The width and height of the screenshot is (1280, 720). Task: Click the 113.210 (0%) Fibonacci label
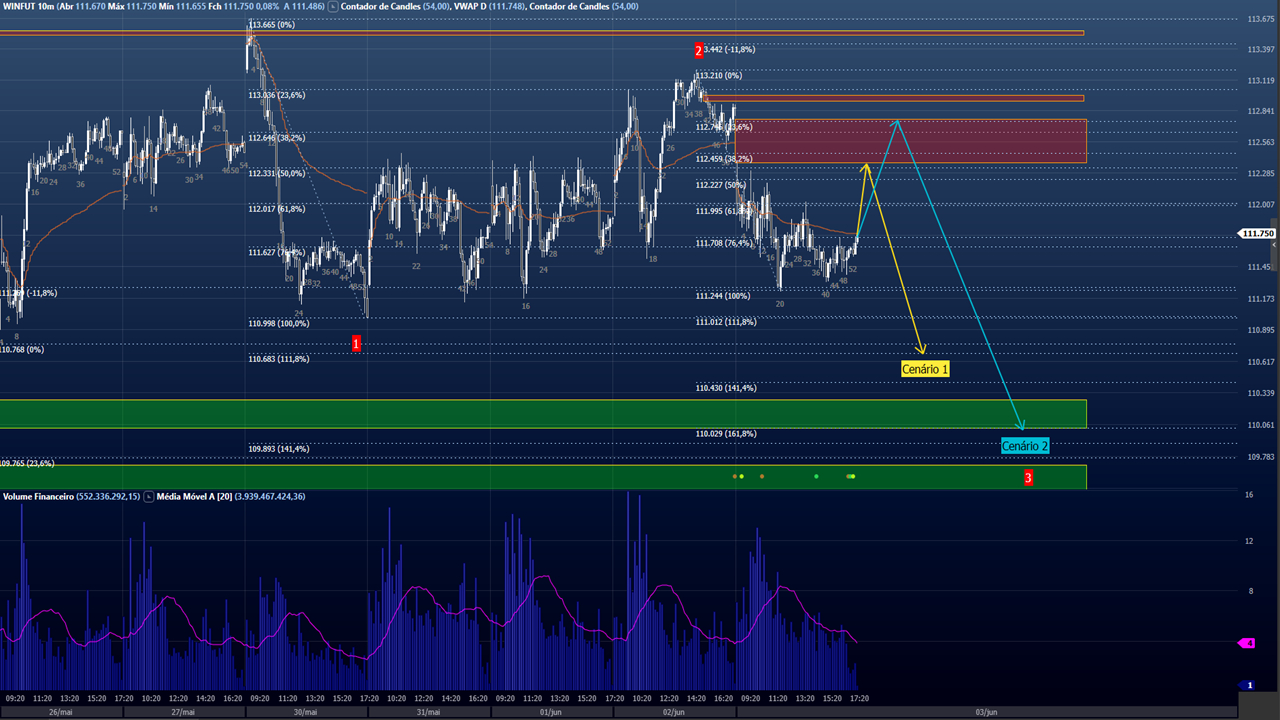(x=719, y=76)
